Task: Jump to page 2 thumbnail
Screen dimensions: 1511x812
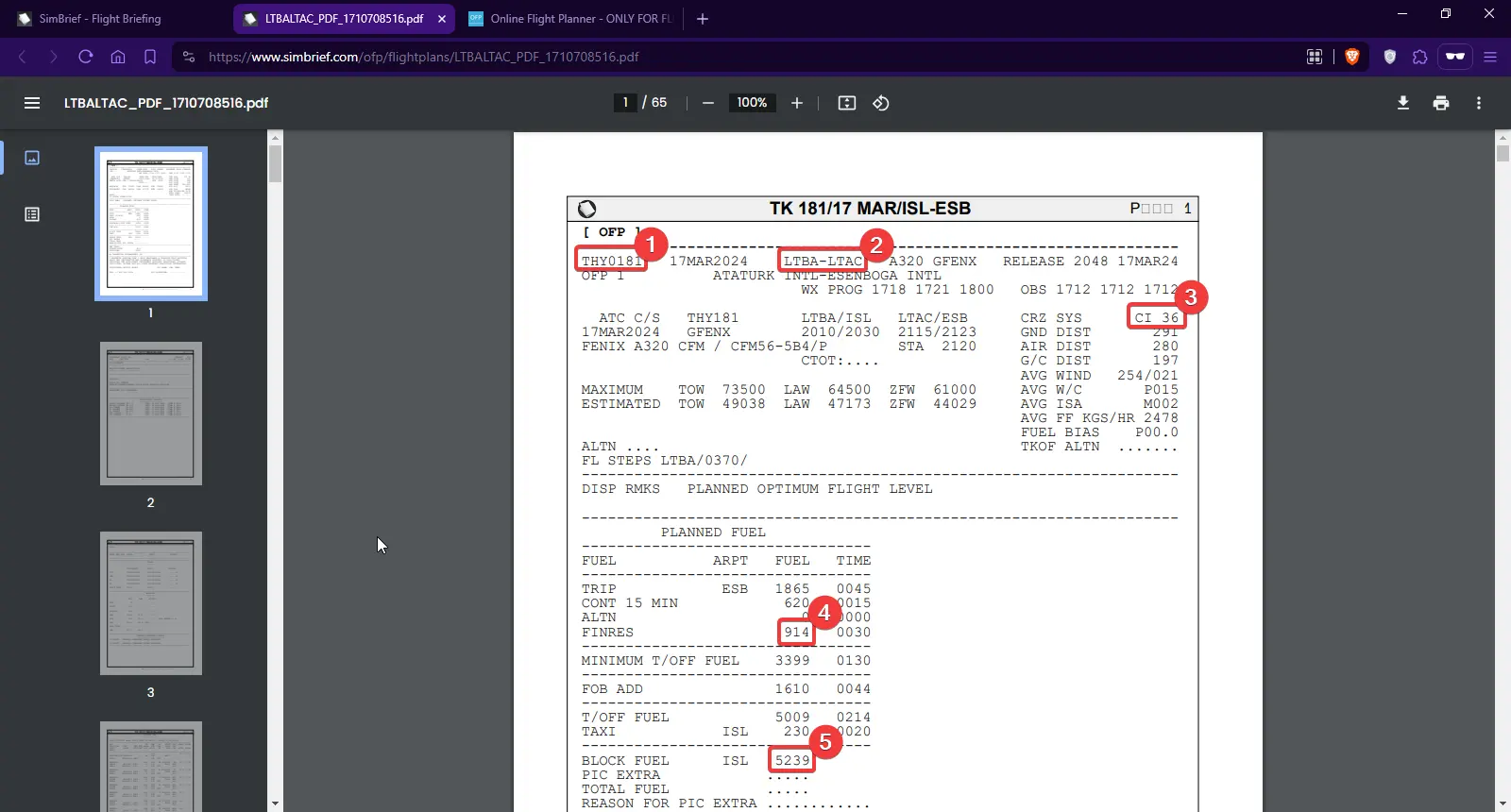Action: [151, 414]
